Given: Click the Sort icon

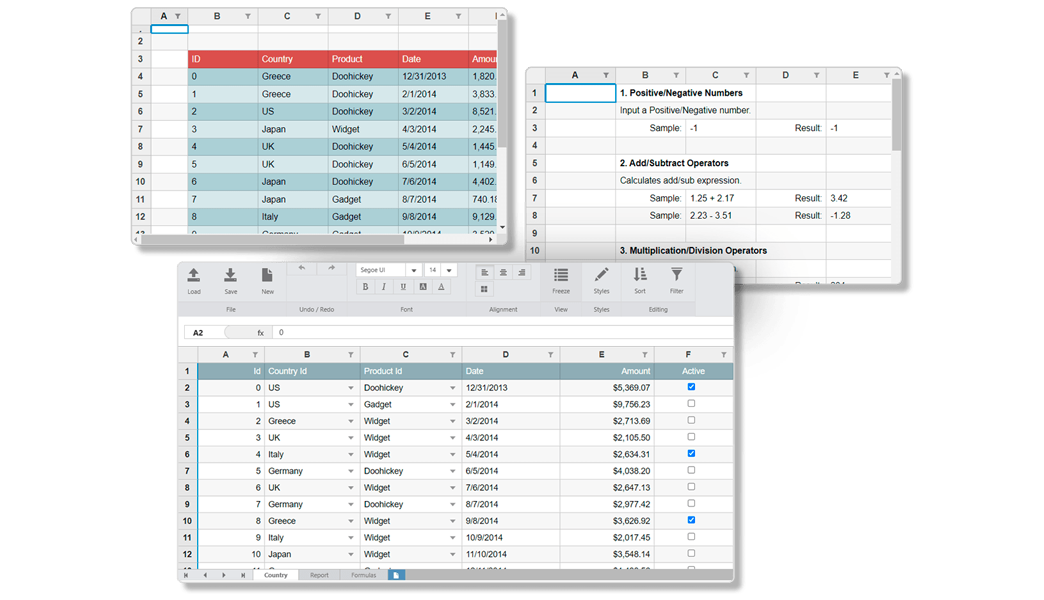Looking at the screenshot, I should pos(640,275).
